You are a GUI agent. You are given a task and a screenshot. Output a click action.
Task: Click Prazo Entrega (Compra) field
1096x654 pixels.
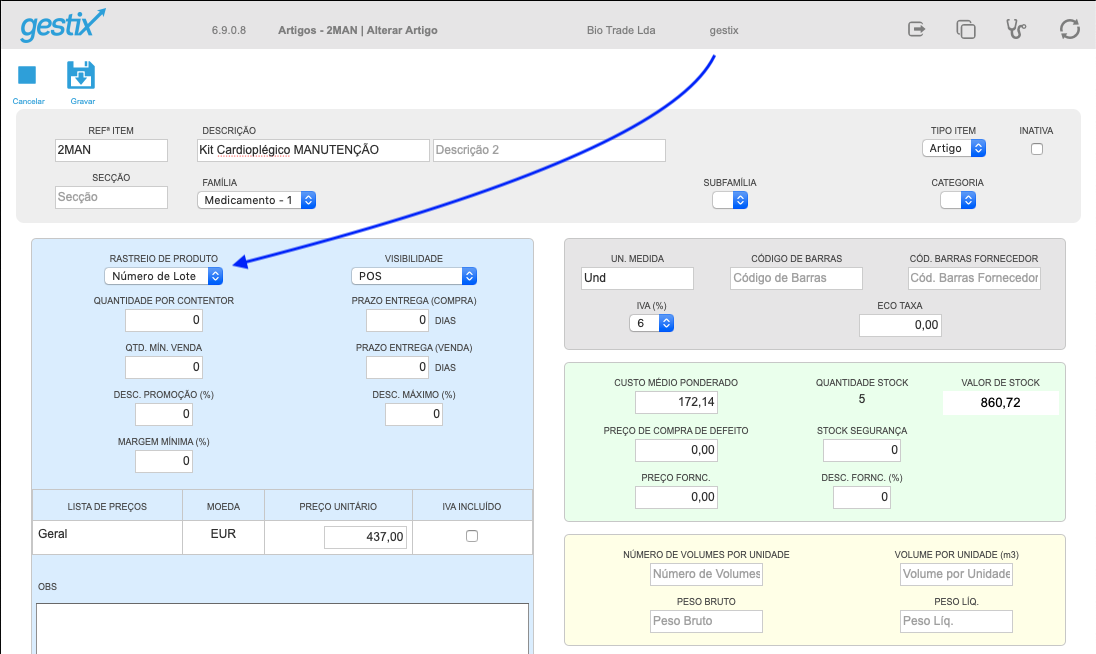pyautogui.click(x=398, y=320)
